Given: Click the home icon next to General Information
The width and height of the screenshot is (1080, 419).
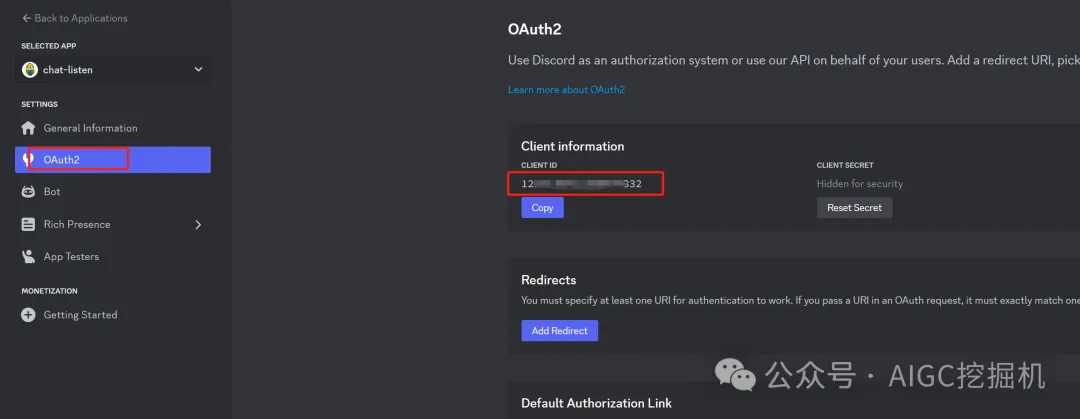Looking at the screenshot, I should coord(28,128).
